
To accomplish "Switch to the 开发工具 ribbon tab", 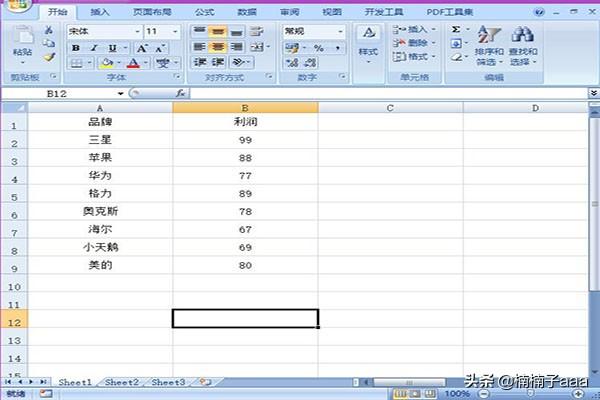I will 384,12.
